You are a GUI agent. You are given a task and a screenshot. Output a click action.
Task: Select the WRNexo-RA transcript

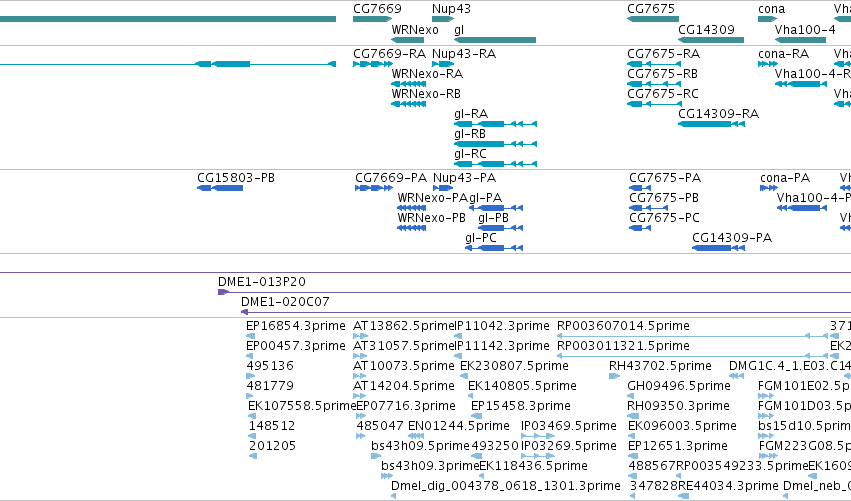pos(427,74)
